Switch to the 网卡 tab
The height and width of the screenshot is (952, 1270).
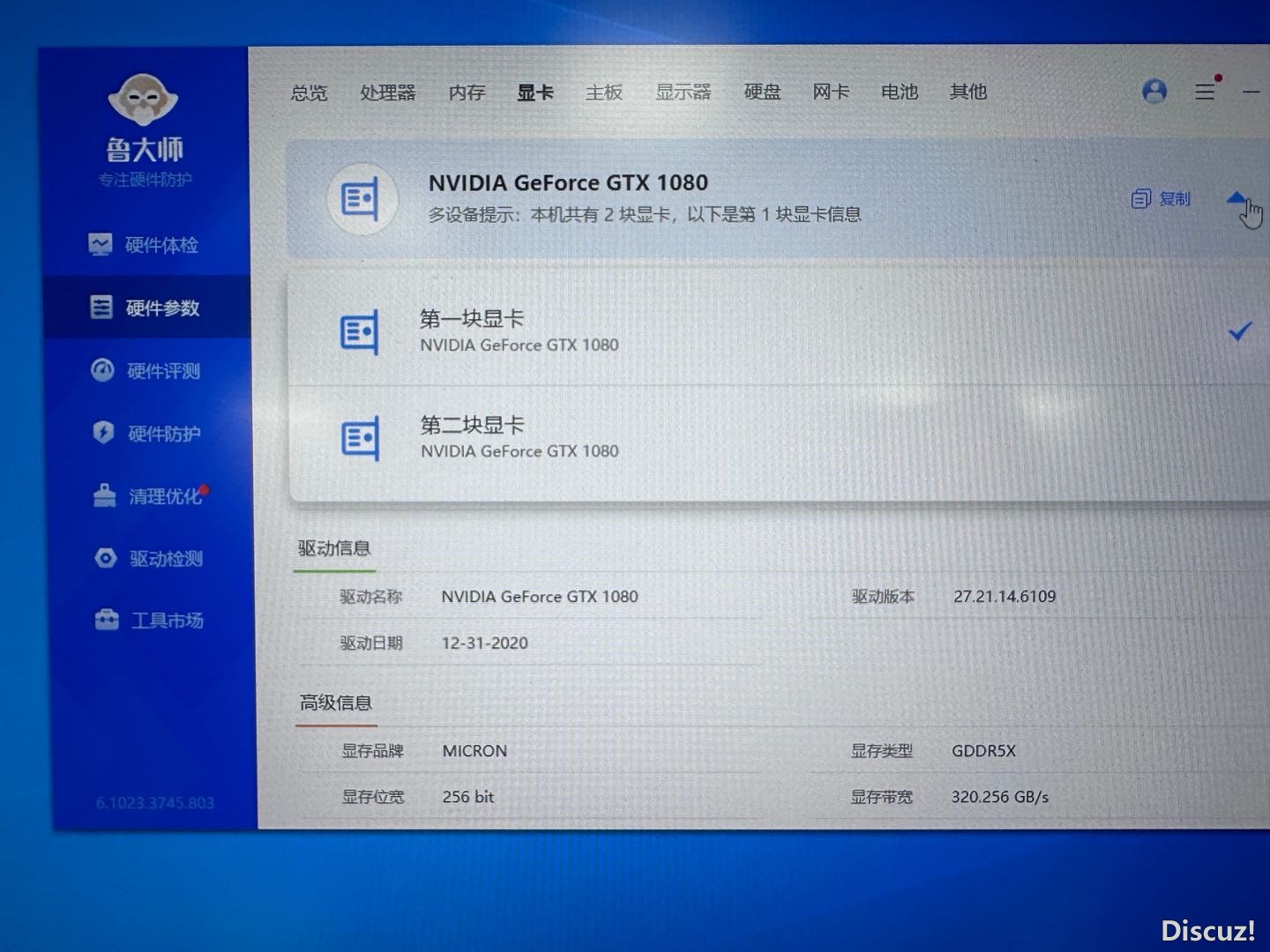(831, 92)
